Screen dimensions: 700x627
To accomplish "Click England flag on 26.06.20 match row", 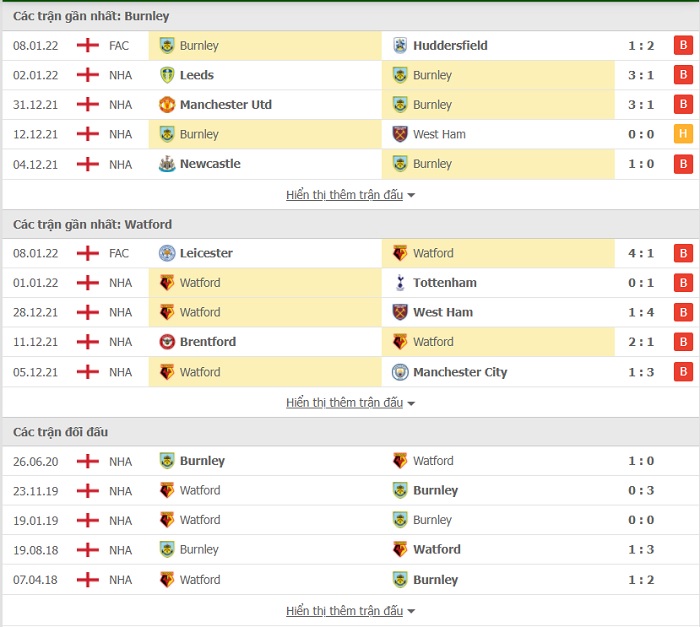I will click(x=88, y=461).
